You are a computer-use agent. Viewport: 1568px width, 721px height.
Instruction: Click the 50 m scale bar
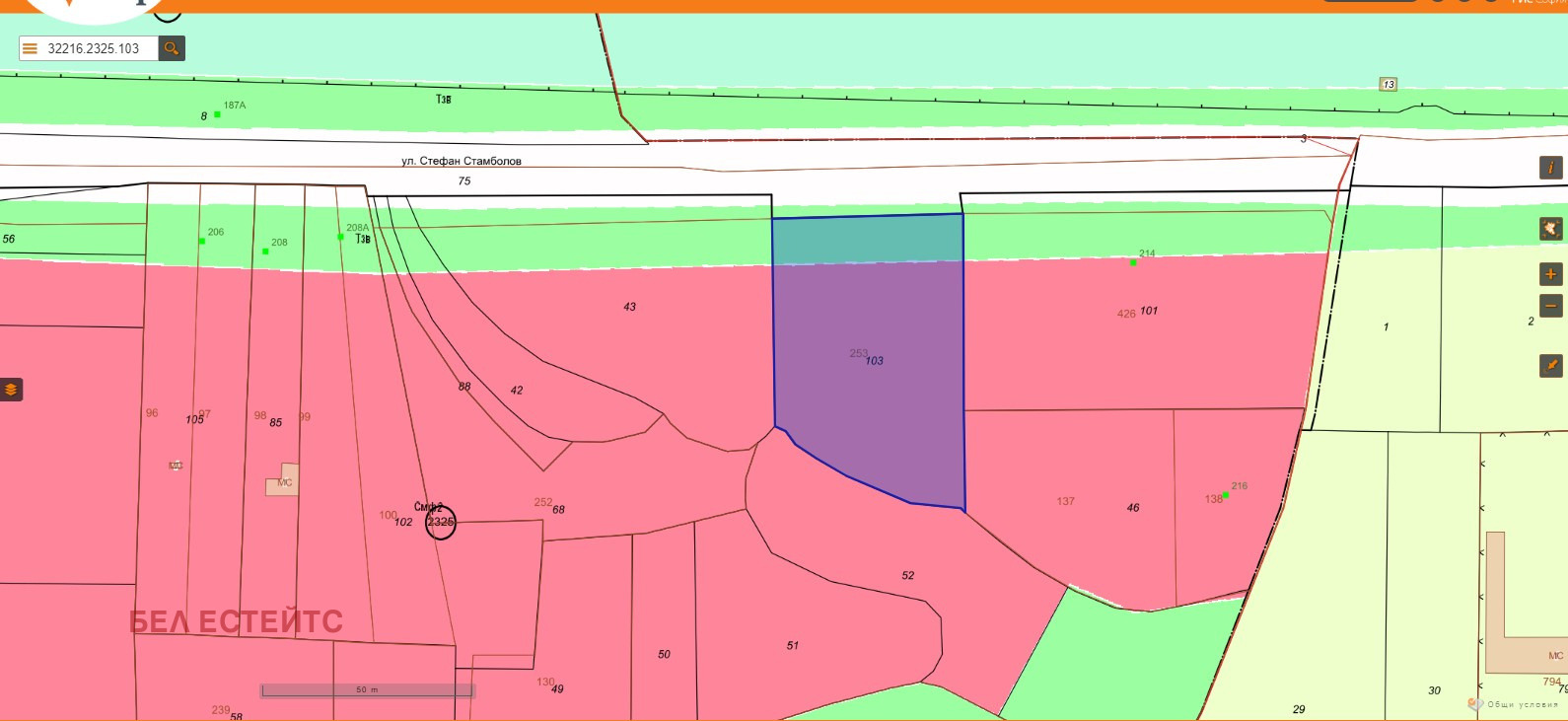(367, 690)
